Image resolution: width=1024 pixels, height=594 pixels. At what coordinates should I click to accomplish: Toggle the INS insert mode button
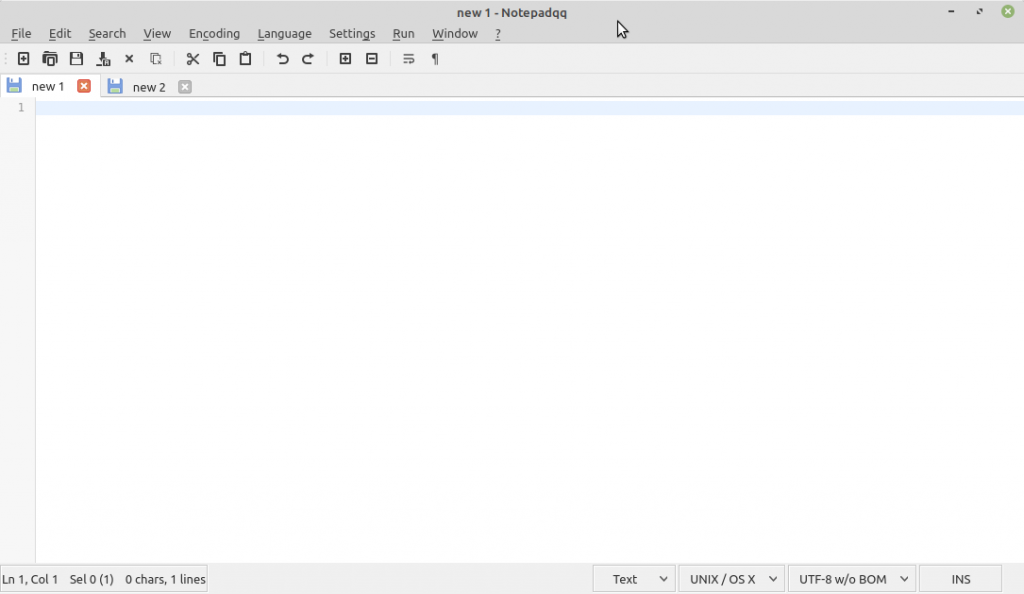(961, 579)
